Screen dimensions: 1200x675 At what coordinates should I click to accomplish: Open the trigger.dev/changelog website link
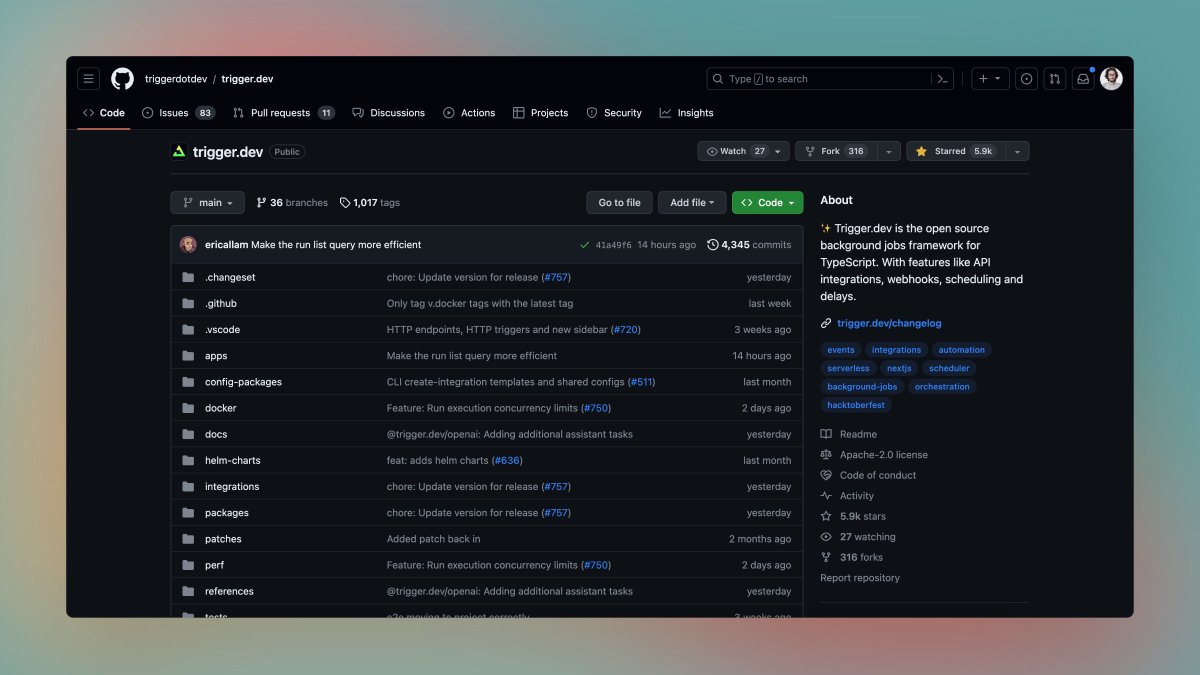(889, 323)
